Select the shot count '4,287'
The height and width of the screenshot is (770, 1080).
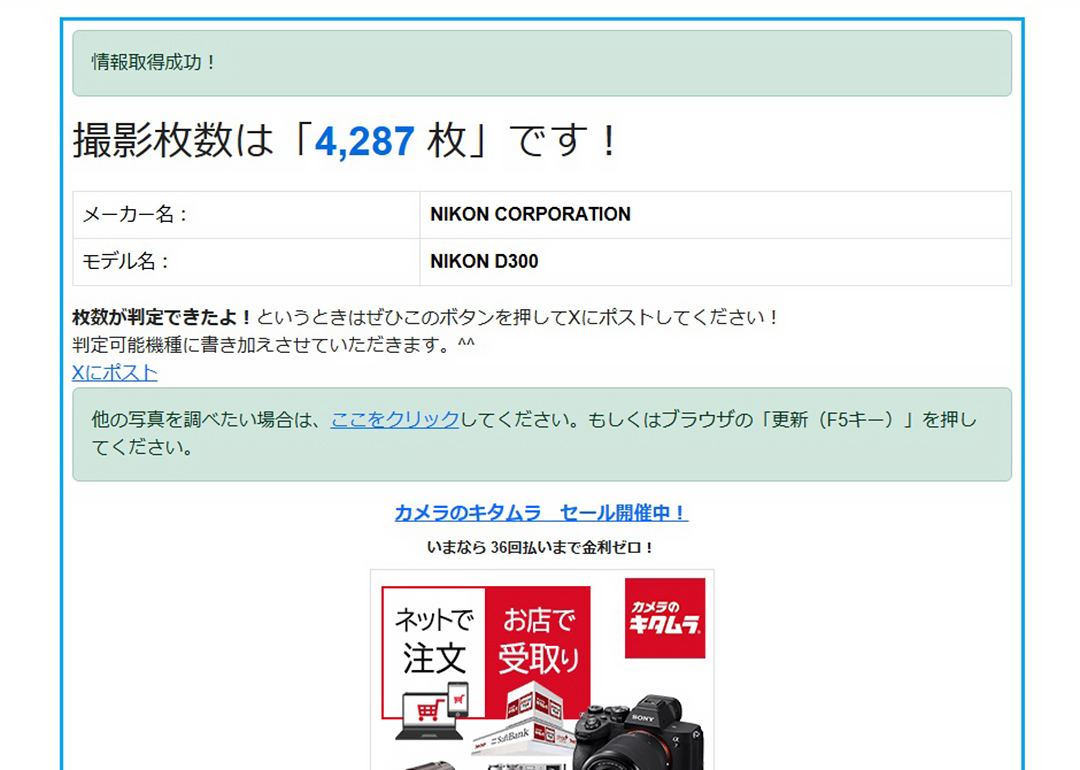364,141
